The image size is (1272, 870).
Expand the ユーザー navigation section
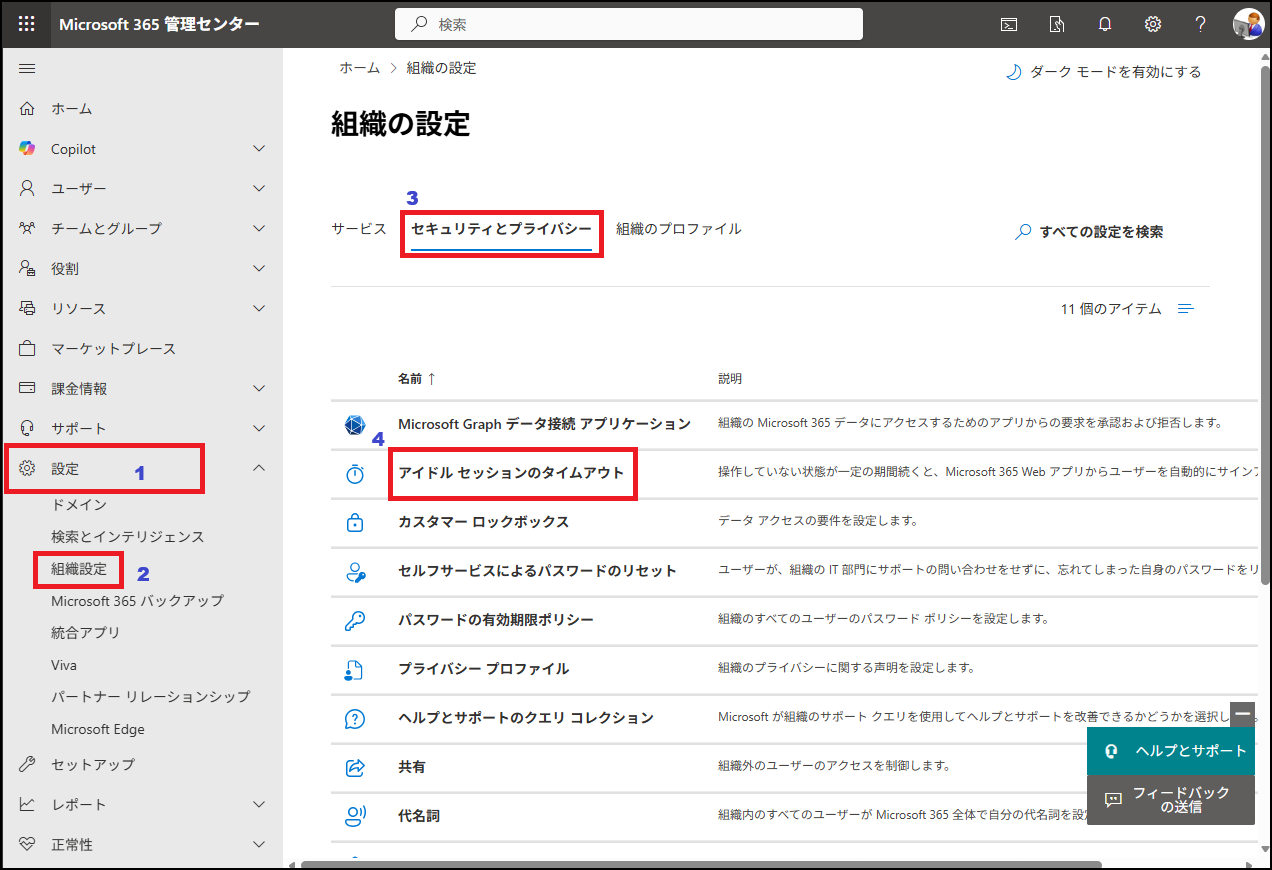(x=259, y=189)
